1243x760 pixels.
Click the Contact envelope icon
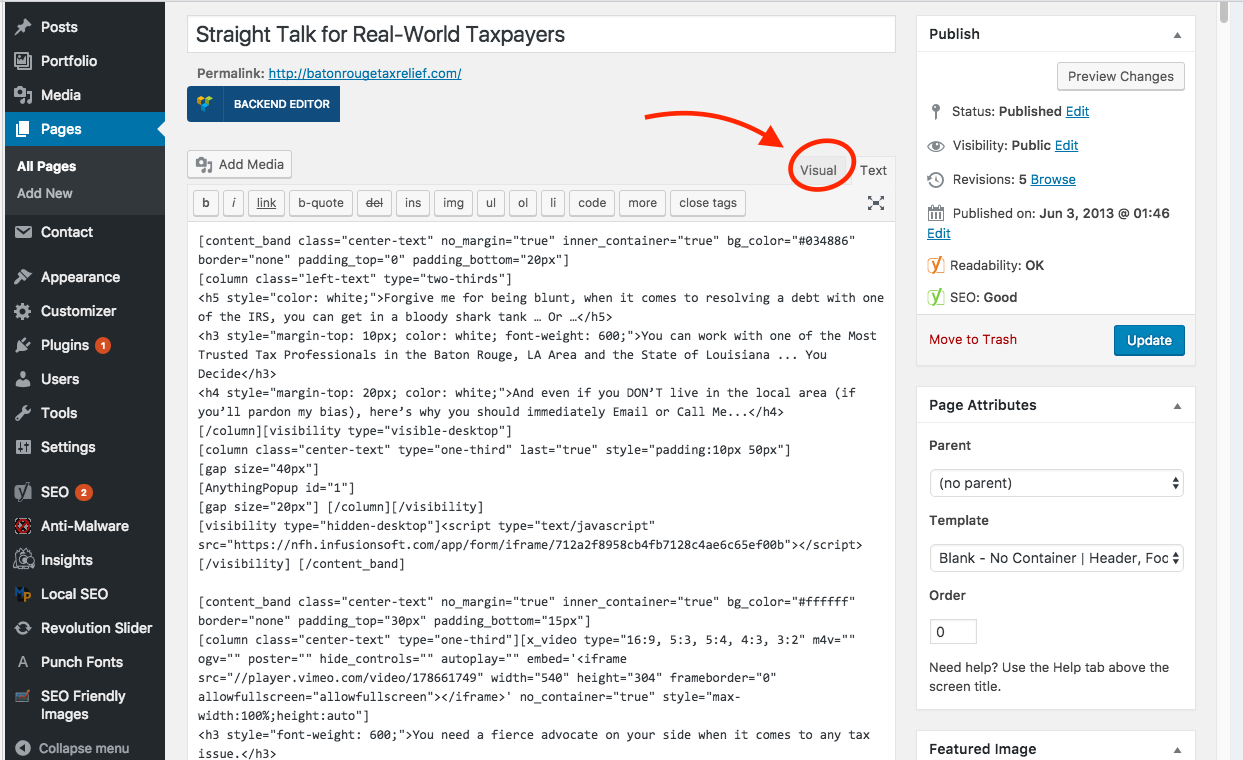coord(22,232)
